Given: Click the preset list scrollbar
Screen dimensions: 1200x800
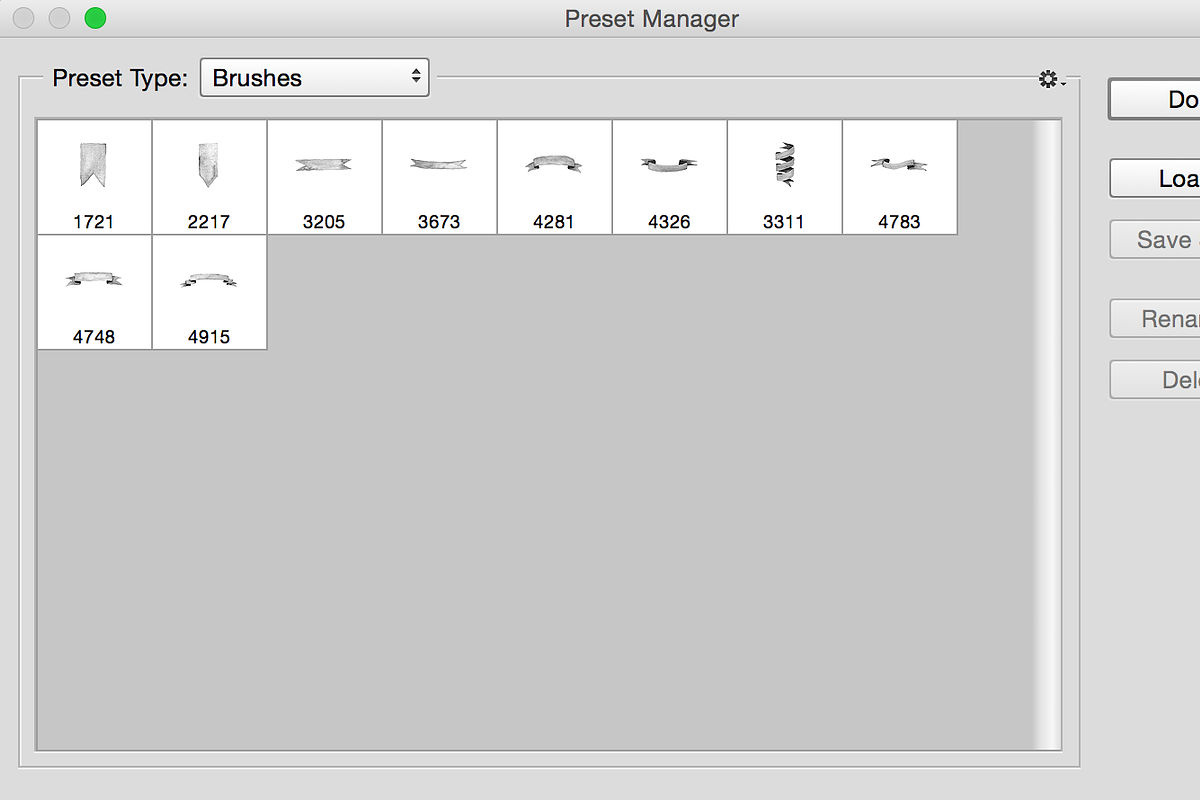Looking at the screenshot, I should (1048, 435).
